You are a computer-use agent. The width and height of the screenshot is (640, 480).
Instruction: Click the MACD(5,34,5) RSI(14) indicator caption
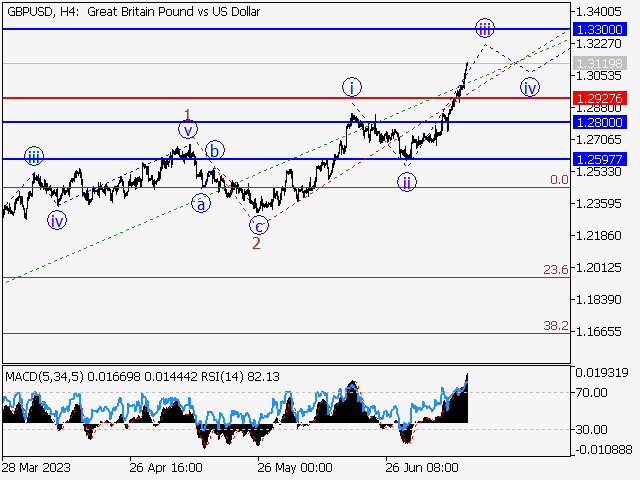click(x=142, y=376)
